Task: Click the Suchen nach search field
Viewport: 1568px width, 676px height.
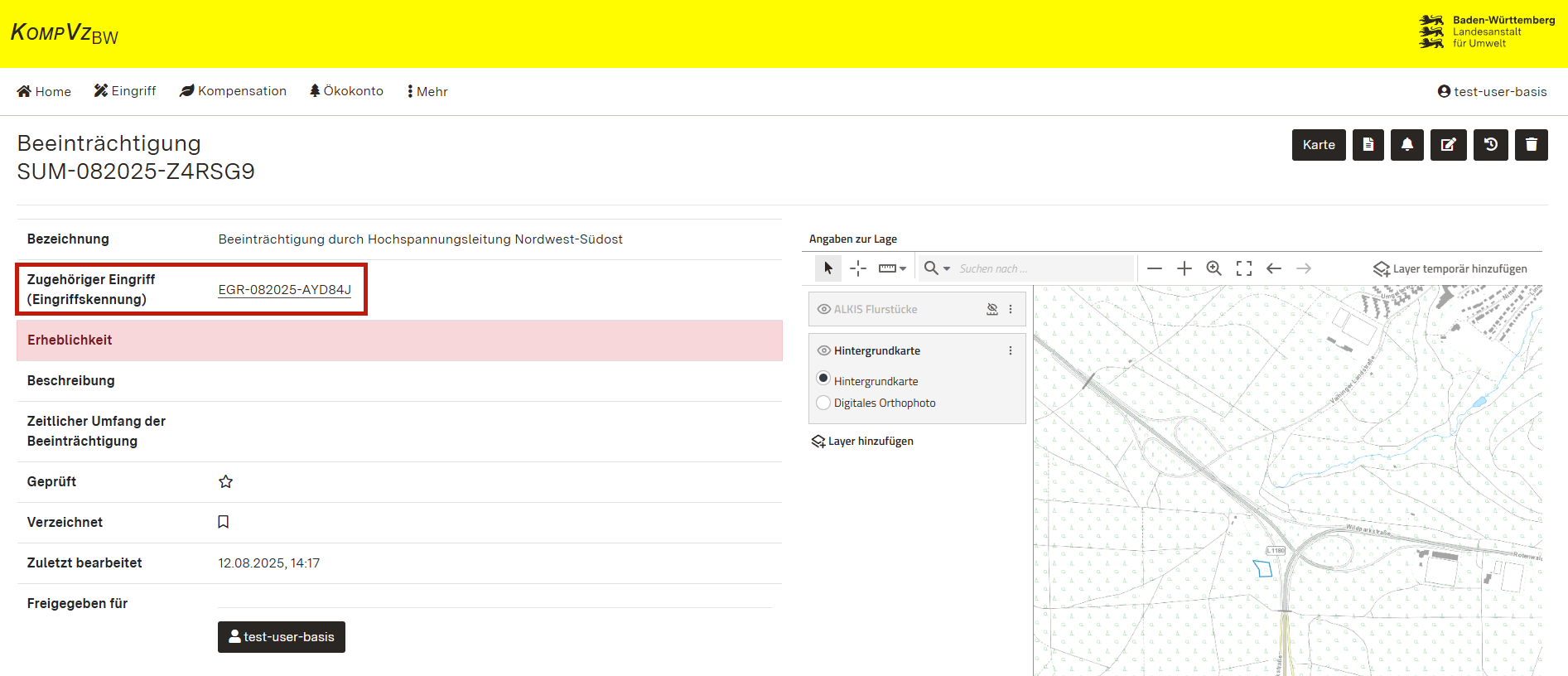Action: pos(1042,268)
